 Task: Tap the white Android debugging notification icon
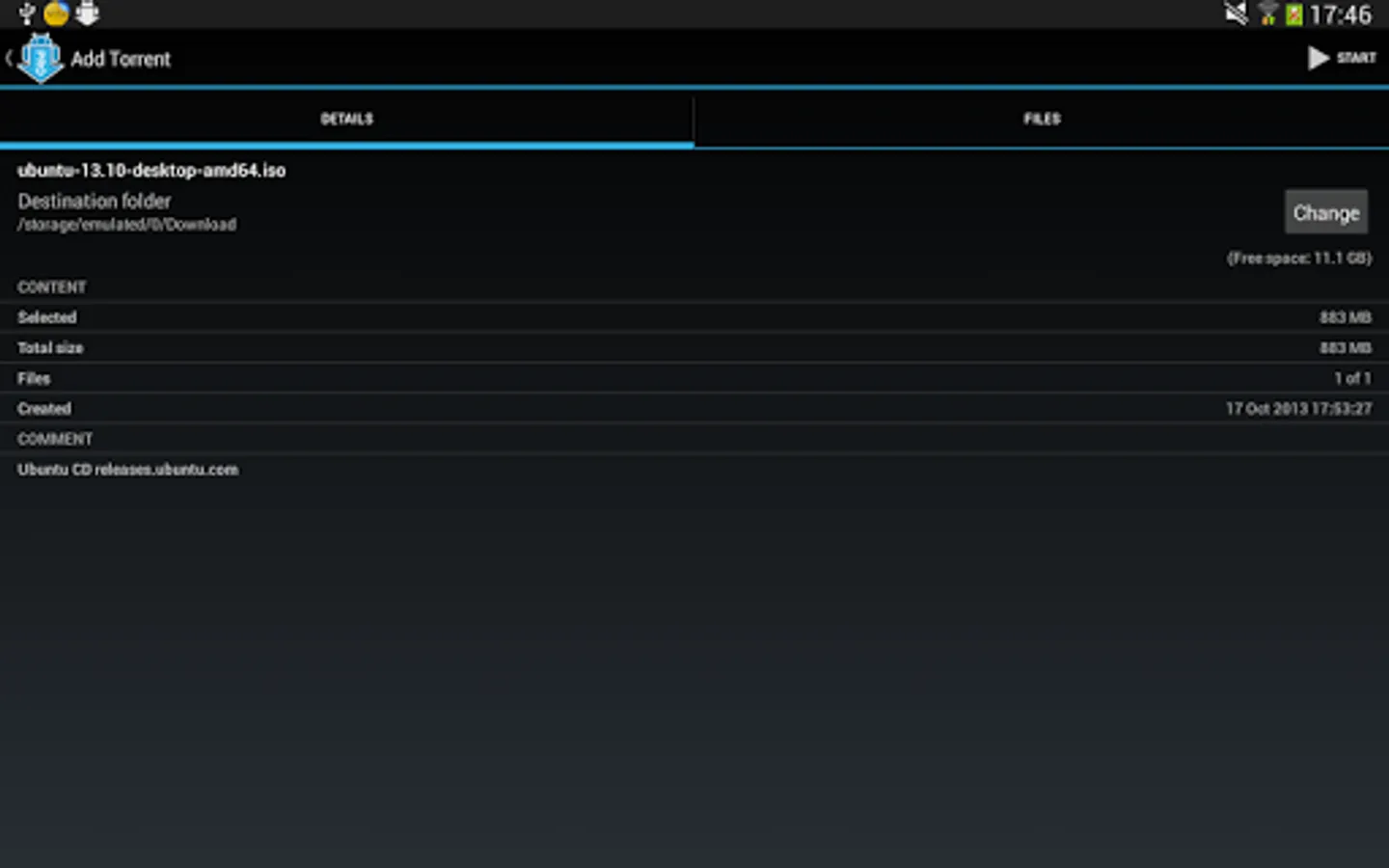click(x=88, y=14)
